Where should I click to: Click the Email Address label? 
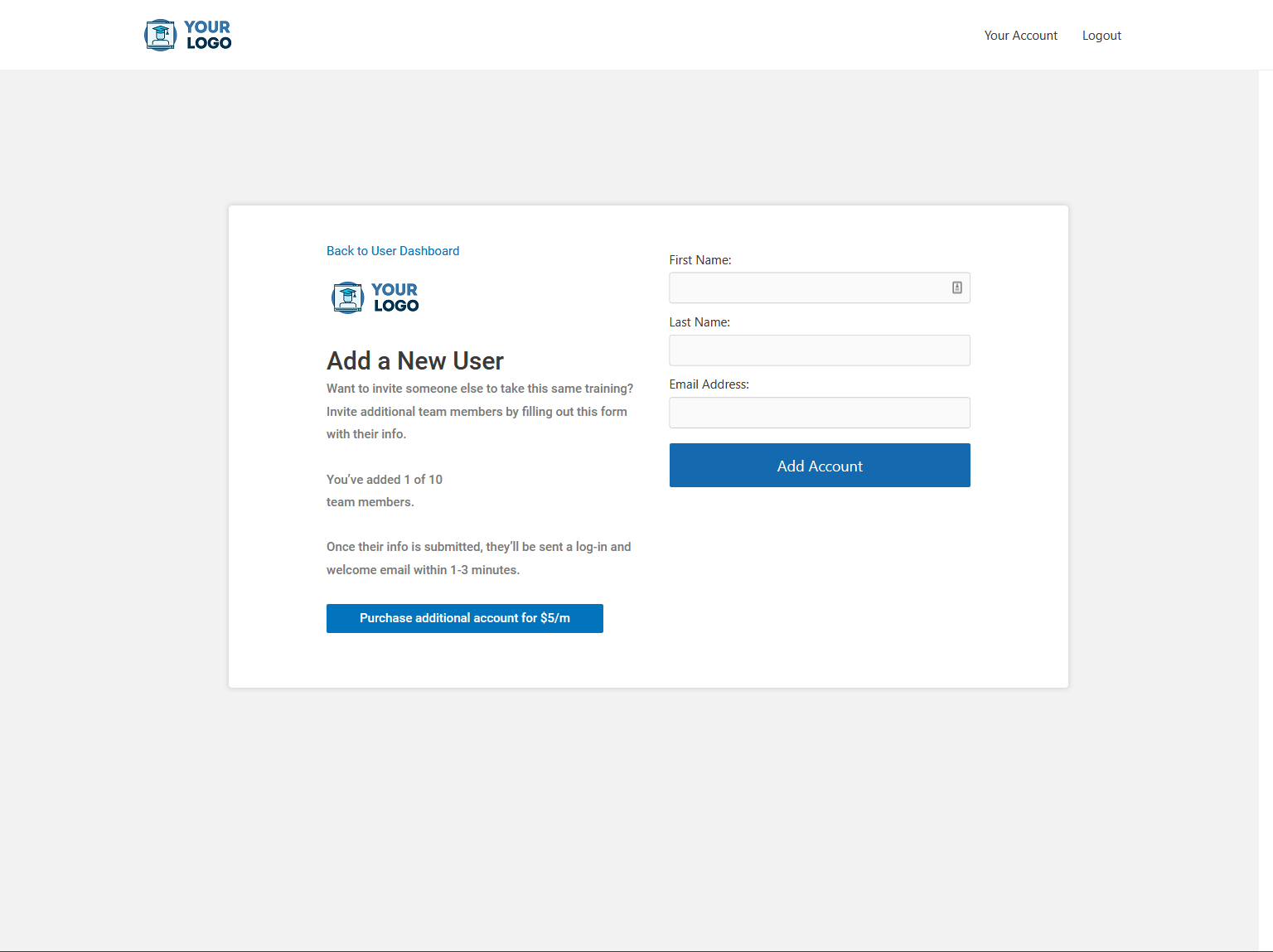(x=709, y=384)
